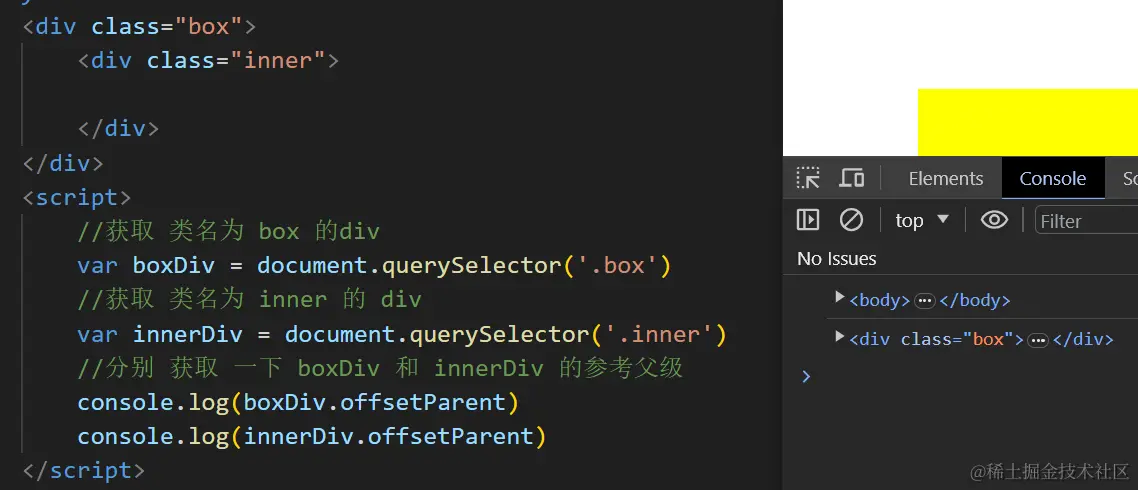
Task: Click the yellow box in the page preview
Action: 1028,122
